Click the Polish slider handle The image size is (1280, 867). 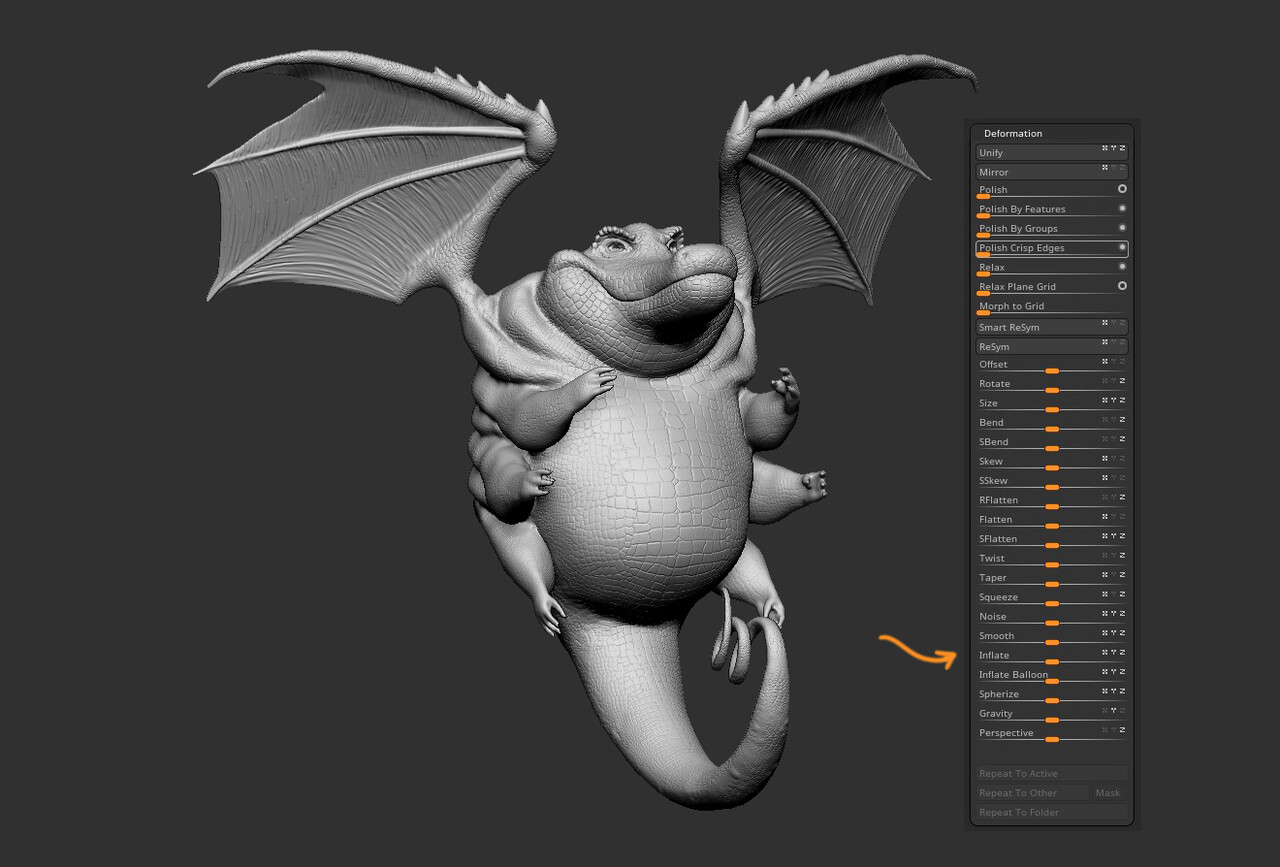(x=983, y=196)
